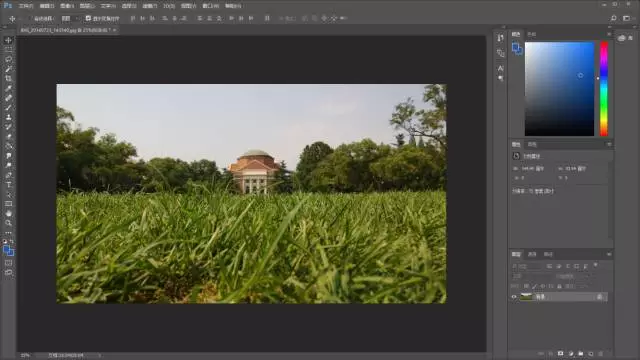Click the create new layer button

[591, 353]
